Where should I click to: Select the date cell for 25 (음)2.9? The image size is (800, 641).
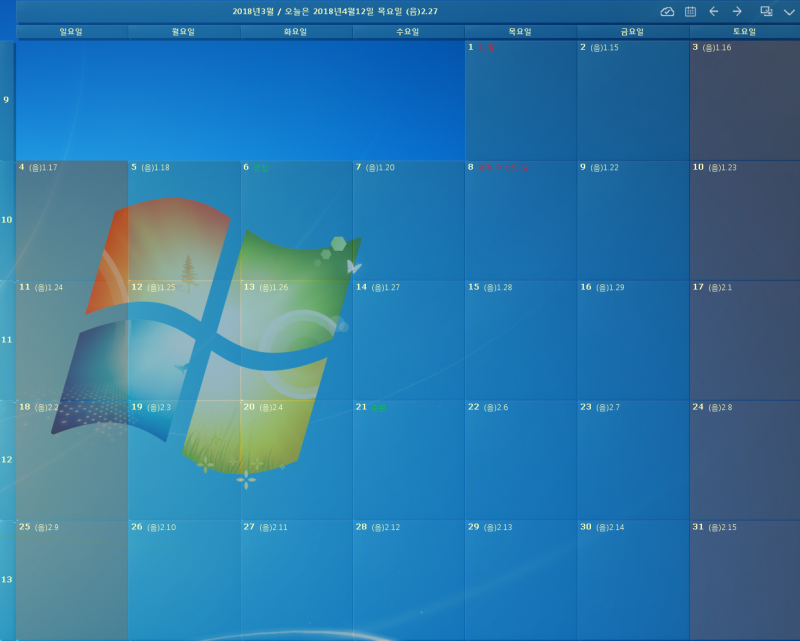pos(72,580)
